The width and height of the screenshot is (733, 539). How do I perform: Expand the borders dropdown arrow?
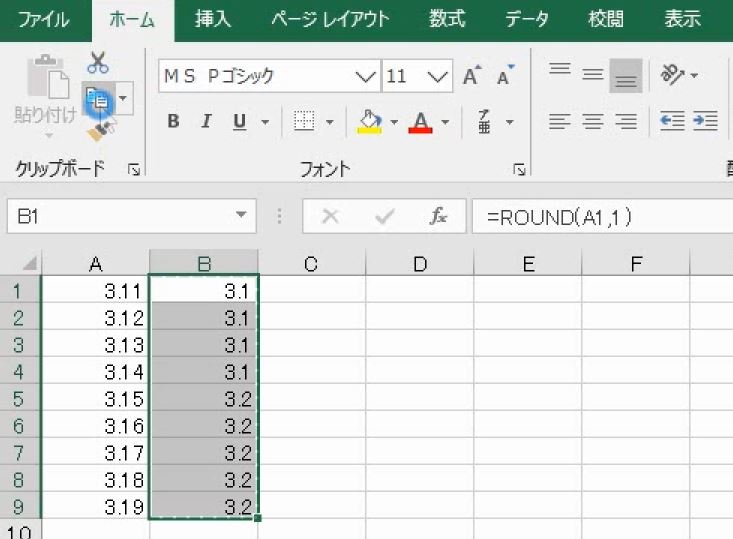330,122
